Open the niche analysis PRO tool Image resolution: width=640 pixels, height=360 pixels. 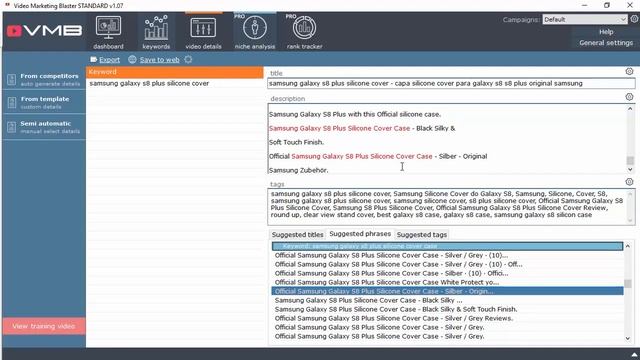click(x=255, y=32)
